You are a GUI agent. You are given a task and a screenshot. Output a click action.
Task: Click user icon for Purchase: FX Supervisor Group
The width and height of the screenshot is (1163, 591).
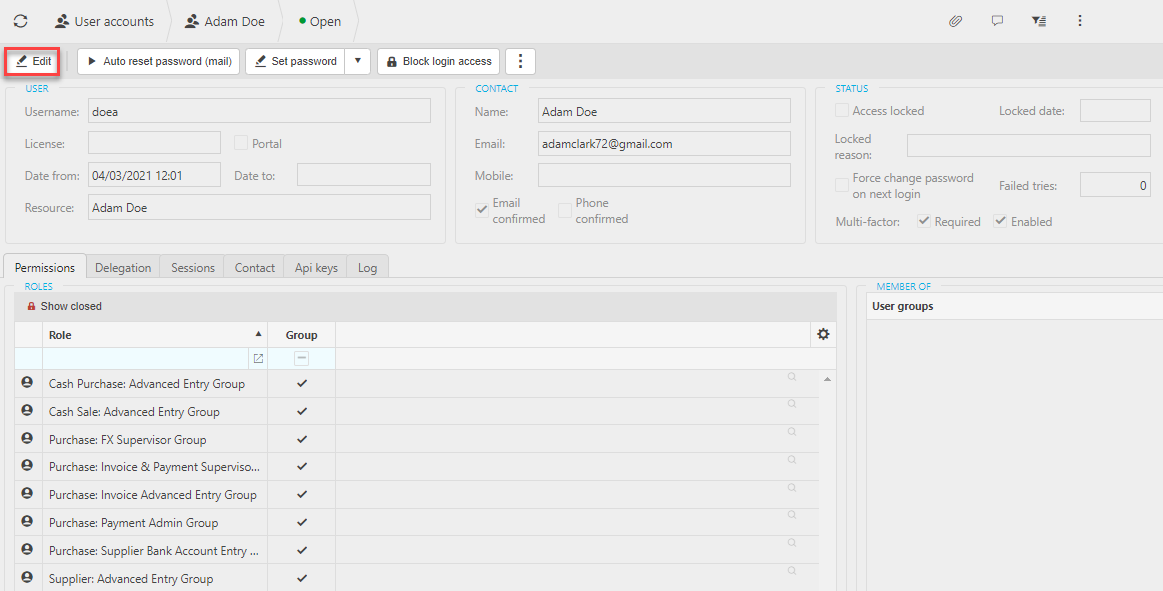click(27, 438)
